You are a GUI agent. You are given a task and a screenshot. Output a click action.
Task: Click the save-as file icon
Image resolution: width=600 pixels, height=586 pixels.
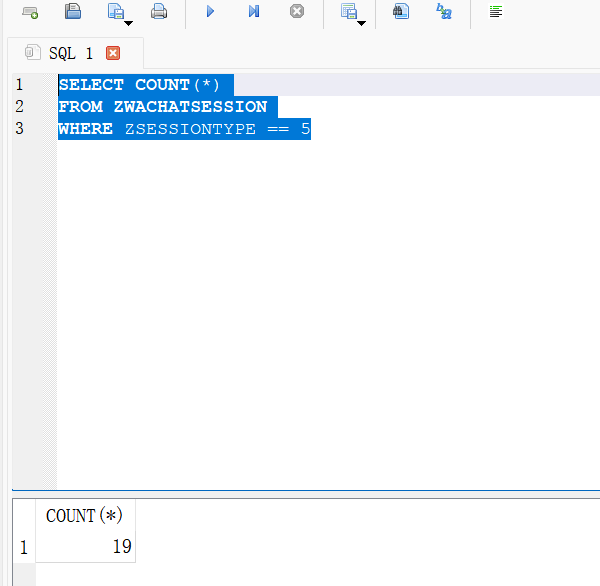[116, 11]
